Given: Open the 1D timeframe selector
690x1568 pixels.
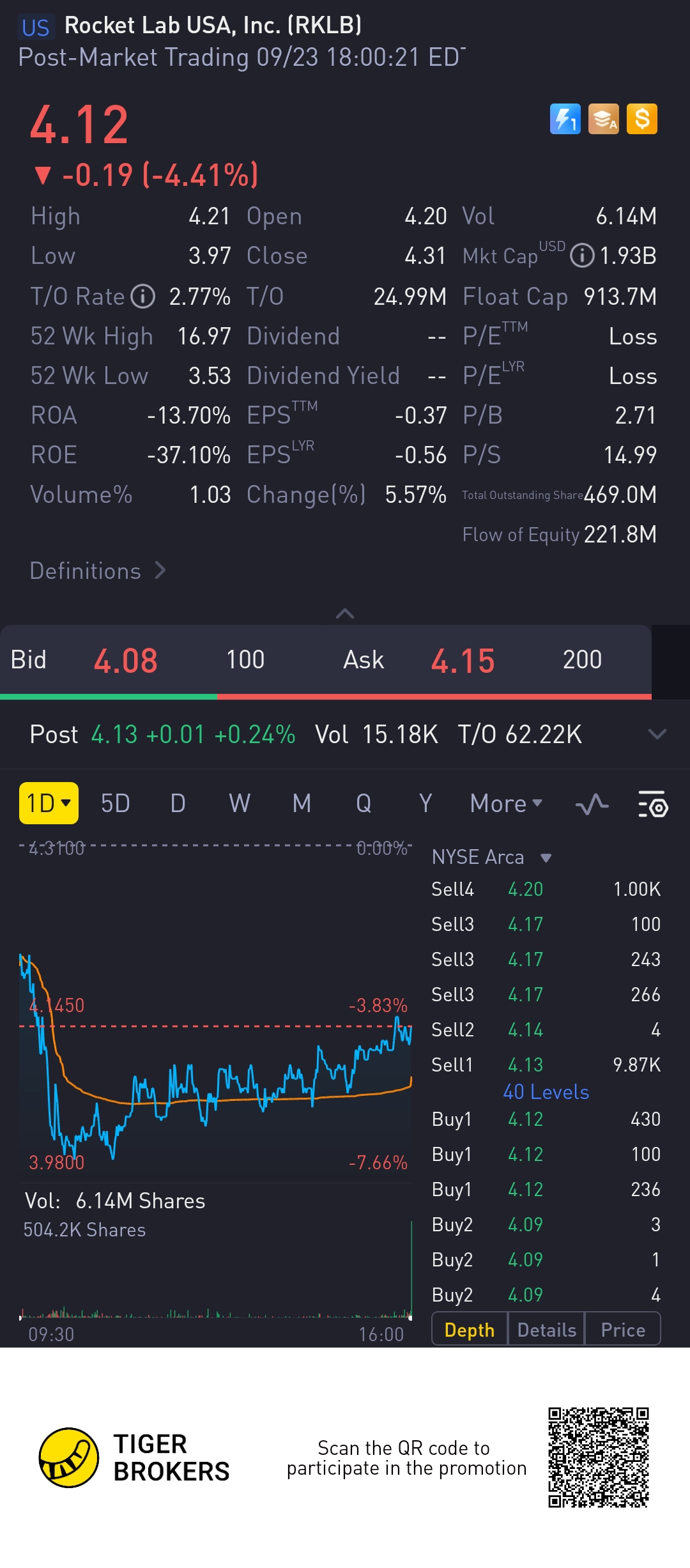Looking at the screenshot, I should click(49, 803).
